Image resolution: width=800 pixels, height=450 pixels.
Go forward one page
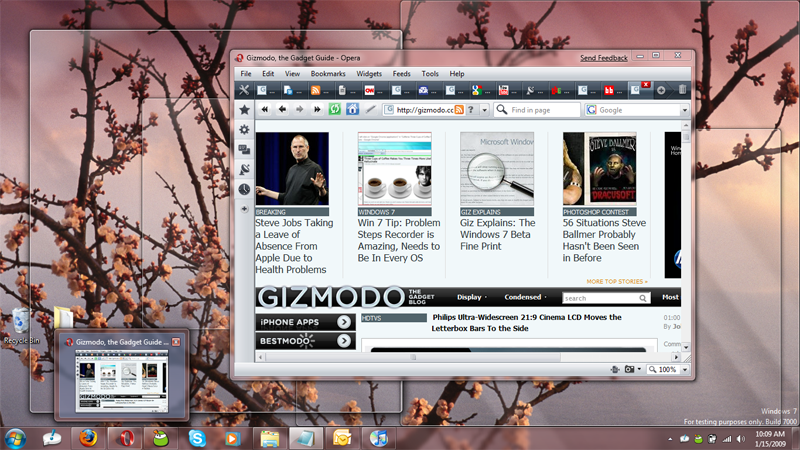click(x=299, y=109)
